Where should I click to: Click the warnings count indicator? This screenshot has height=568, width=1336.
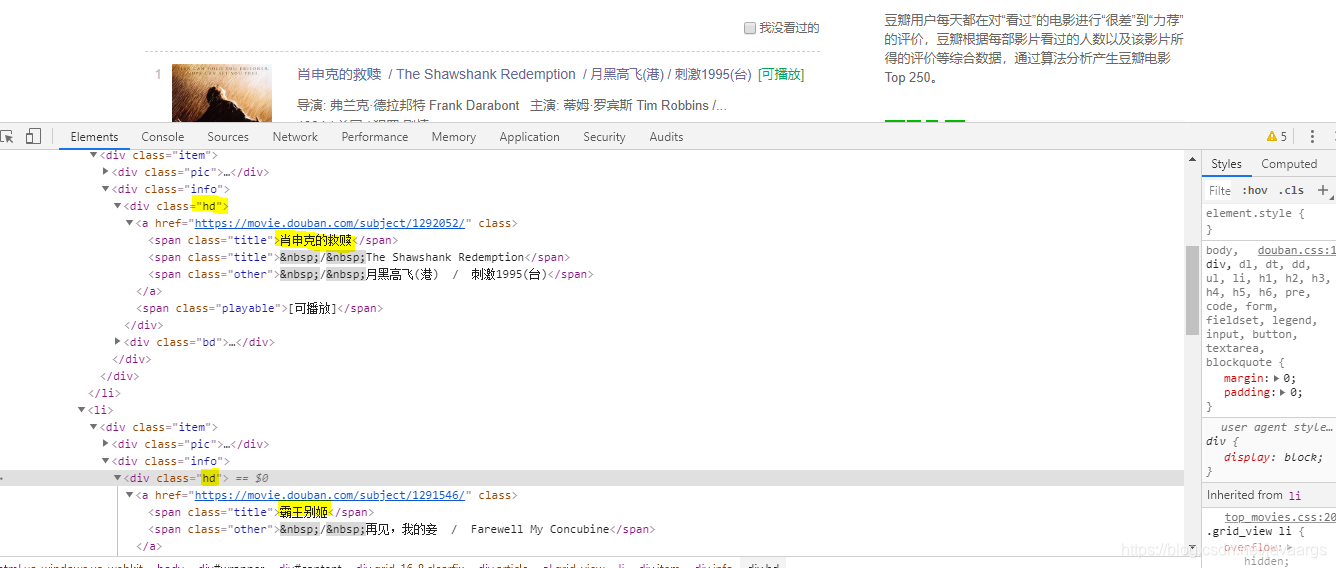1277,137
